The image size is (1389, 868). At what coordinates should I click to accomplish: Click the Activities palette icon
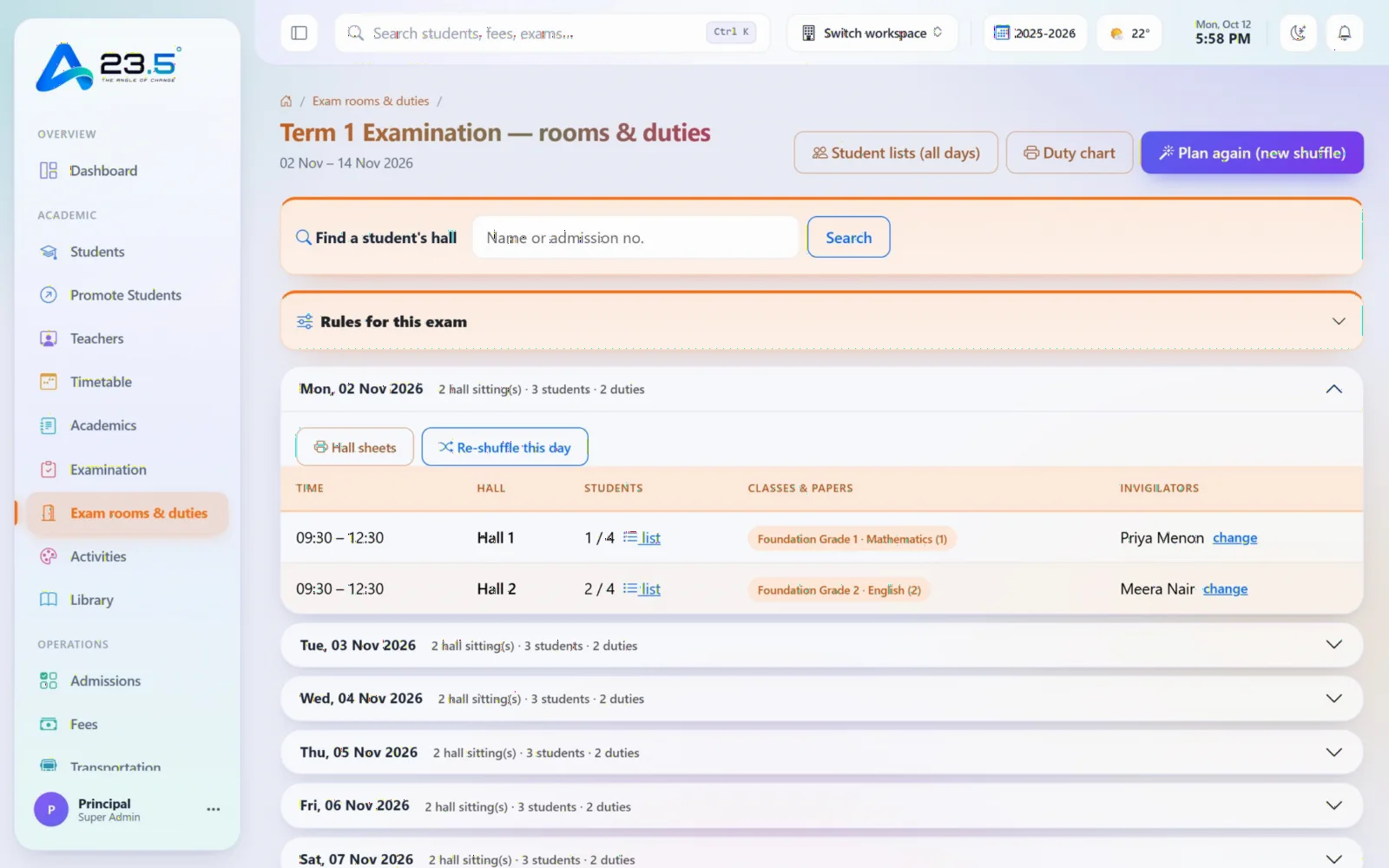click(x=49, y=556)
